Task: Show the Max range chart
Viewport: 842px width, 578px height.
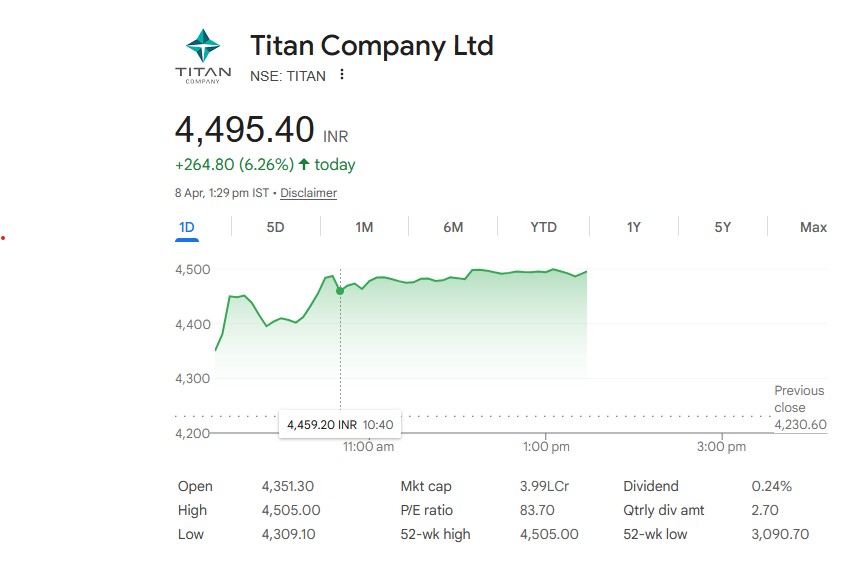Action: click(813, 227)
